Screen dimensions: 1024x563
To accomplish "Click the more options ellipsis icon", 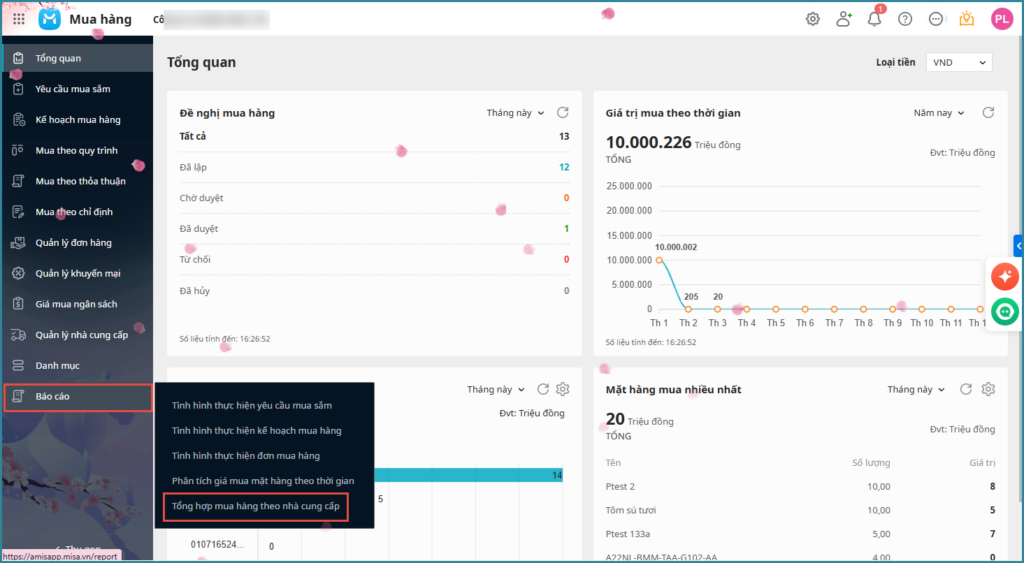I will [936, 19].
